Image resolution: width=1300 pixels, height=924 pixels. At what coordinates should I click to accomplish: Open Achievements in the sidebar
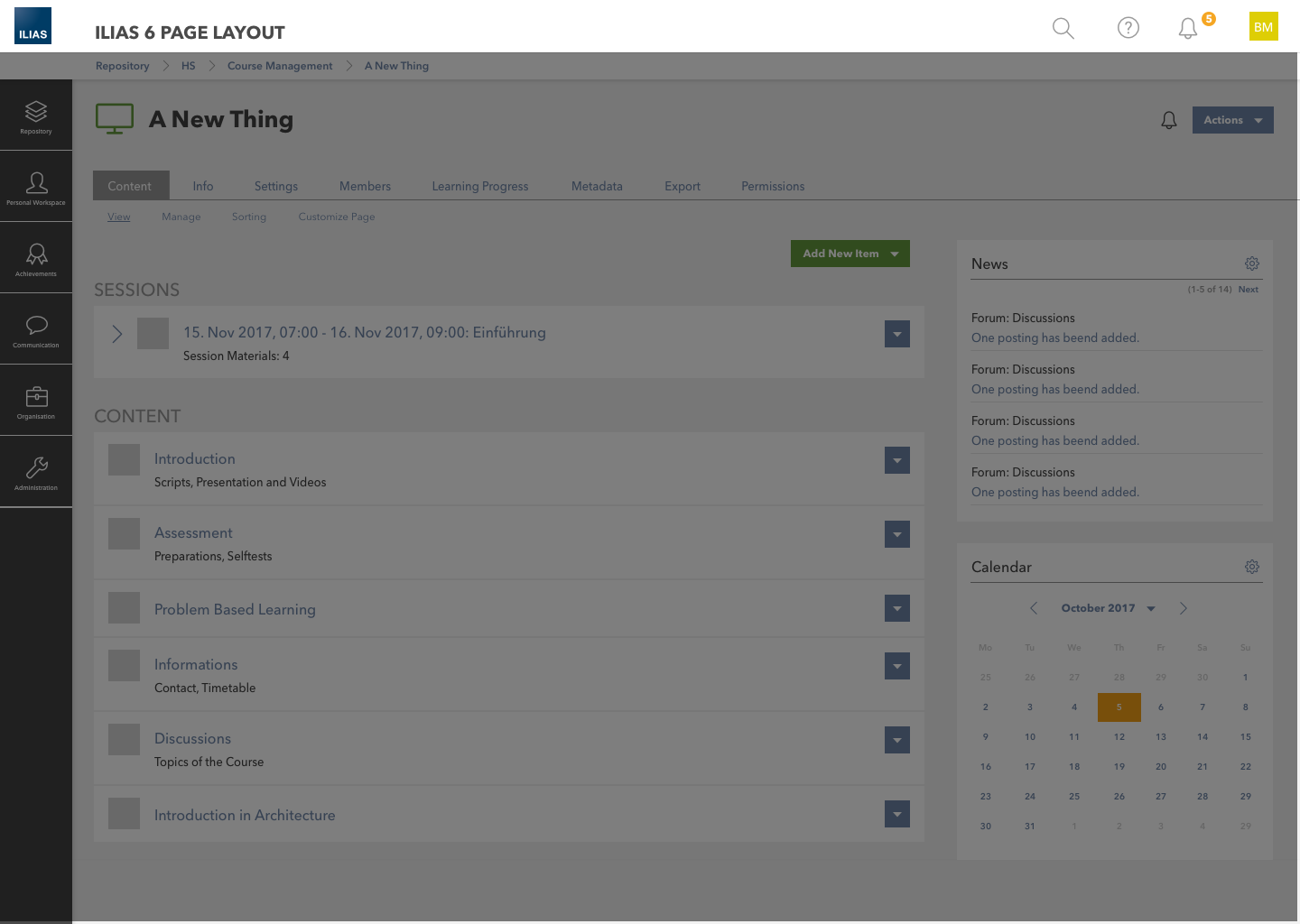click(x=36, y=259)
